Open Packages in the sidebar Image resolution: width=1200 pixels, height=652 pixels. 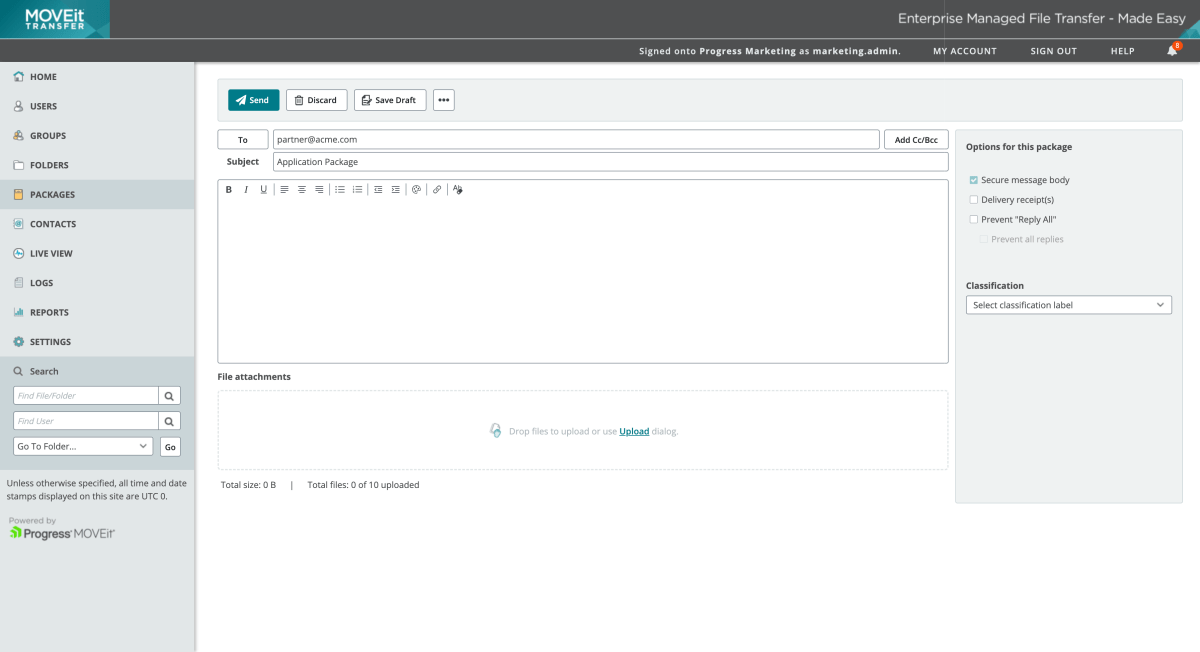pos(52,195)
